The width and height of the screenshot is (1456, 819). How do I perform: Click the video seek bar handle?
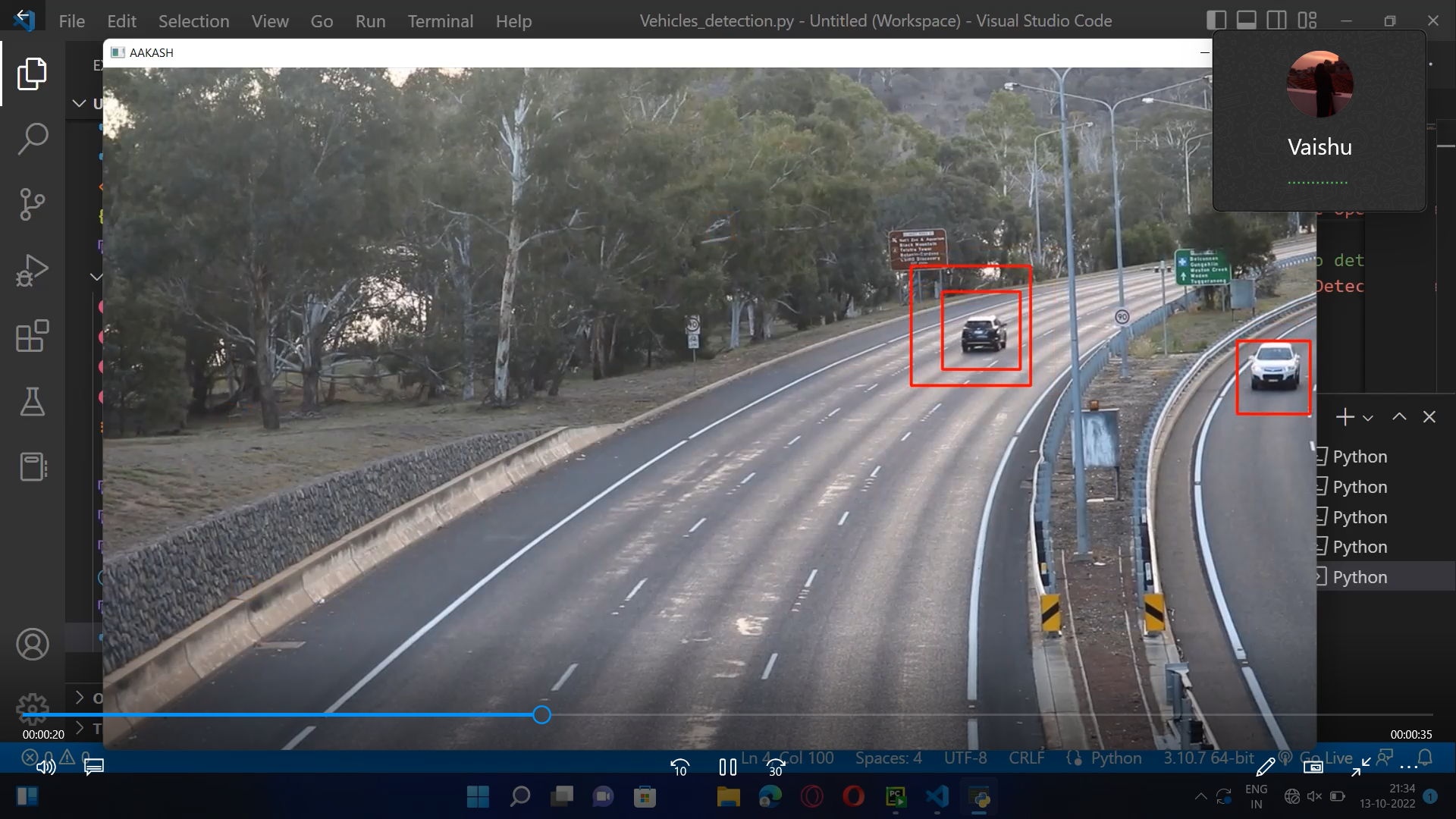click(541, 715)
